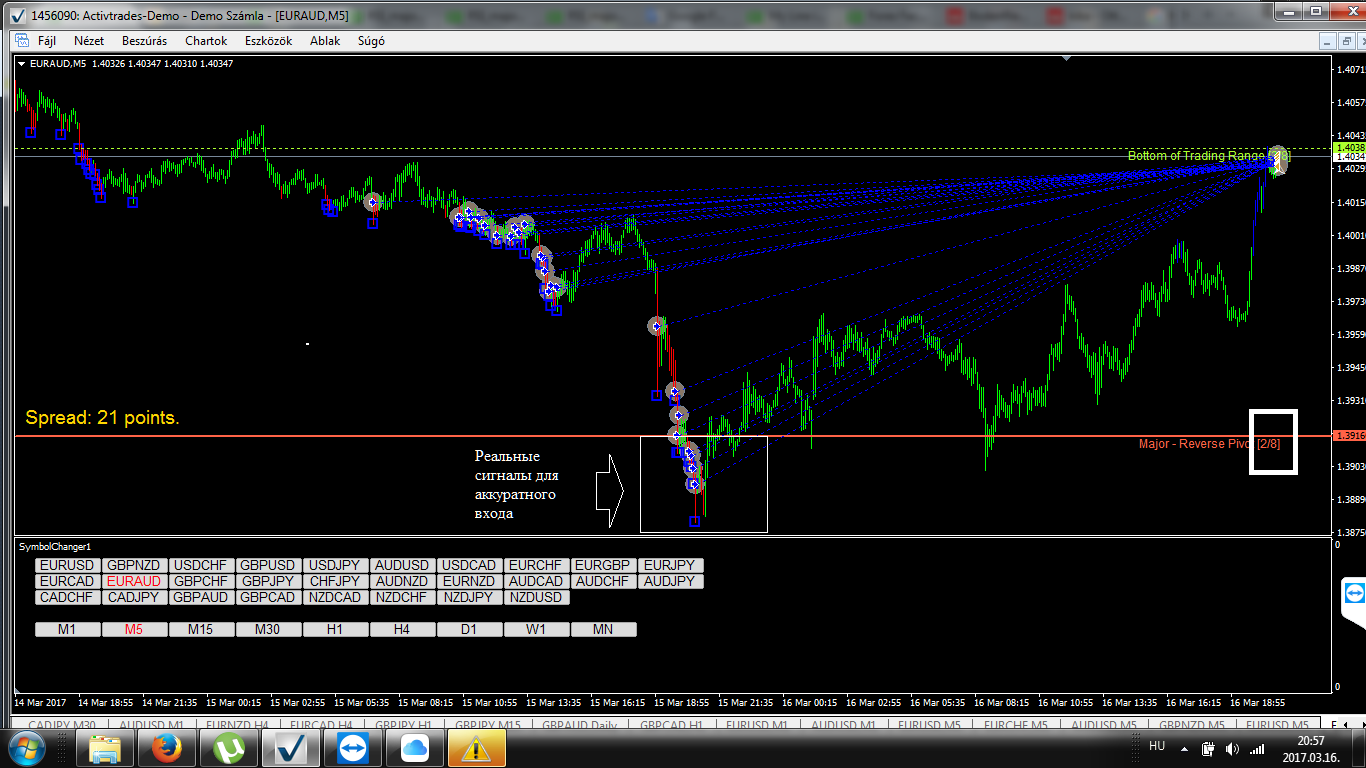Click the chart system icon left of Fájl
This screenshot has height=768, width=1366.
point(21,41)
